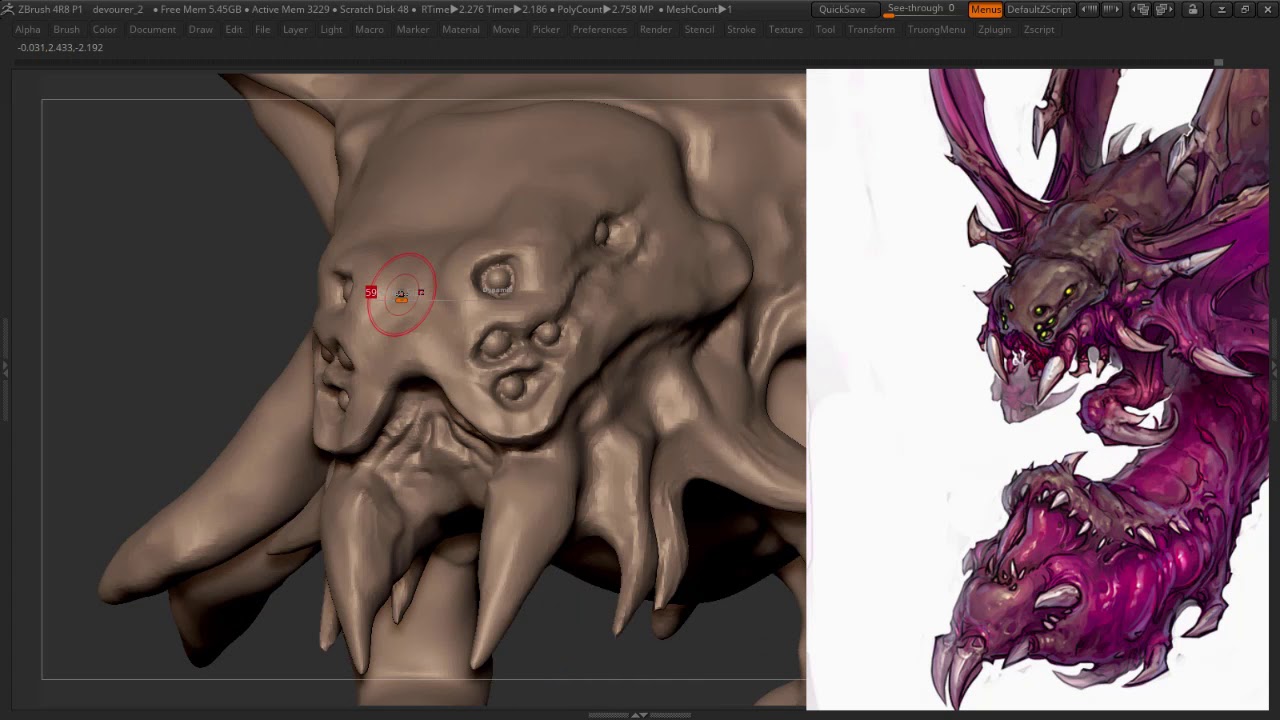Click the devourer concept art reference image
This screenshot has width=1280, height=720.
coord(1037,389)
